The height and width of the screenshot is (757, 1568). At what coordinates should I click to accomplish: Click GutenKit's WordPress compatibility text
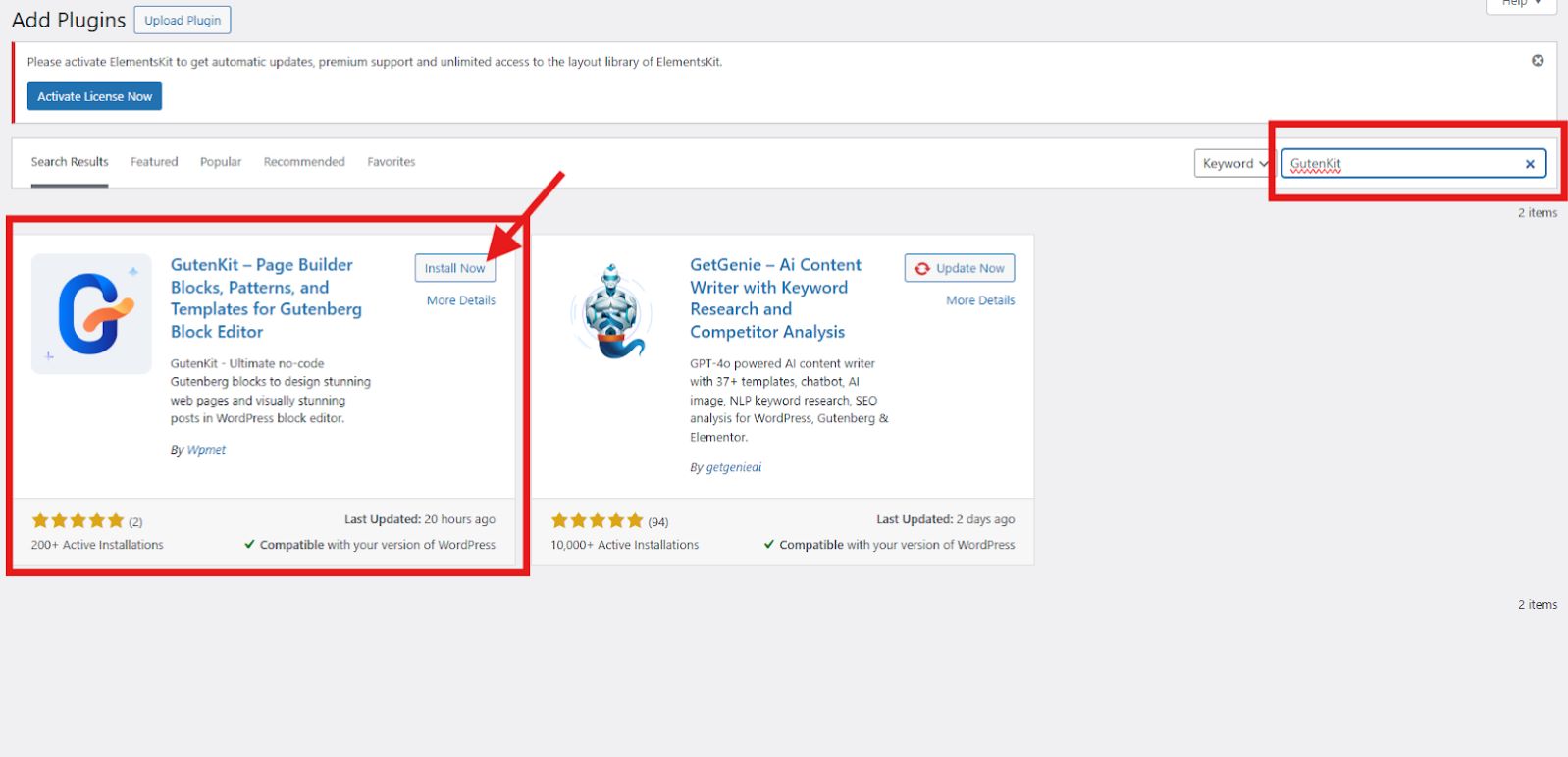coord(370,545)
